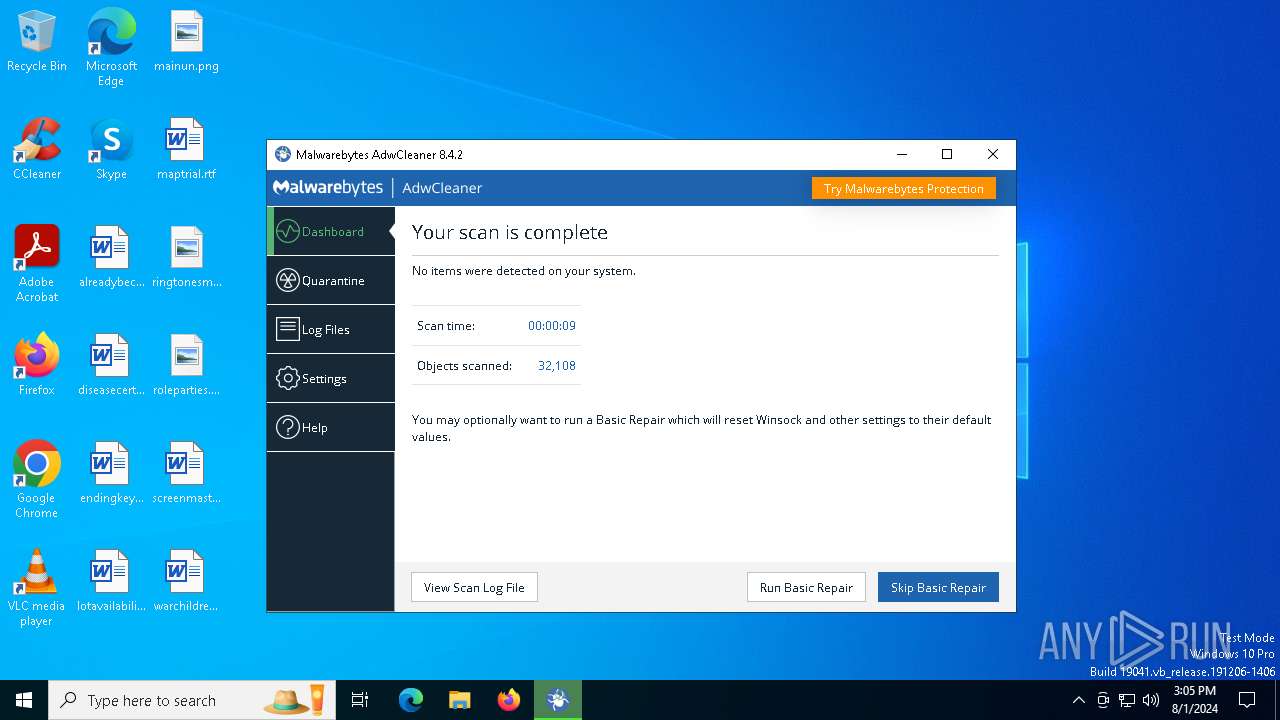The image size is (1280, 720).
Task: Select Microsoft Edge desktop shortcut
Action: point(111,48)
